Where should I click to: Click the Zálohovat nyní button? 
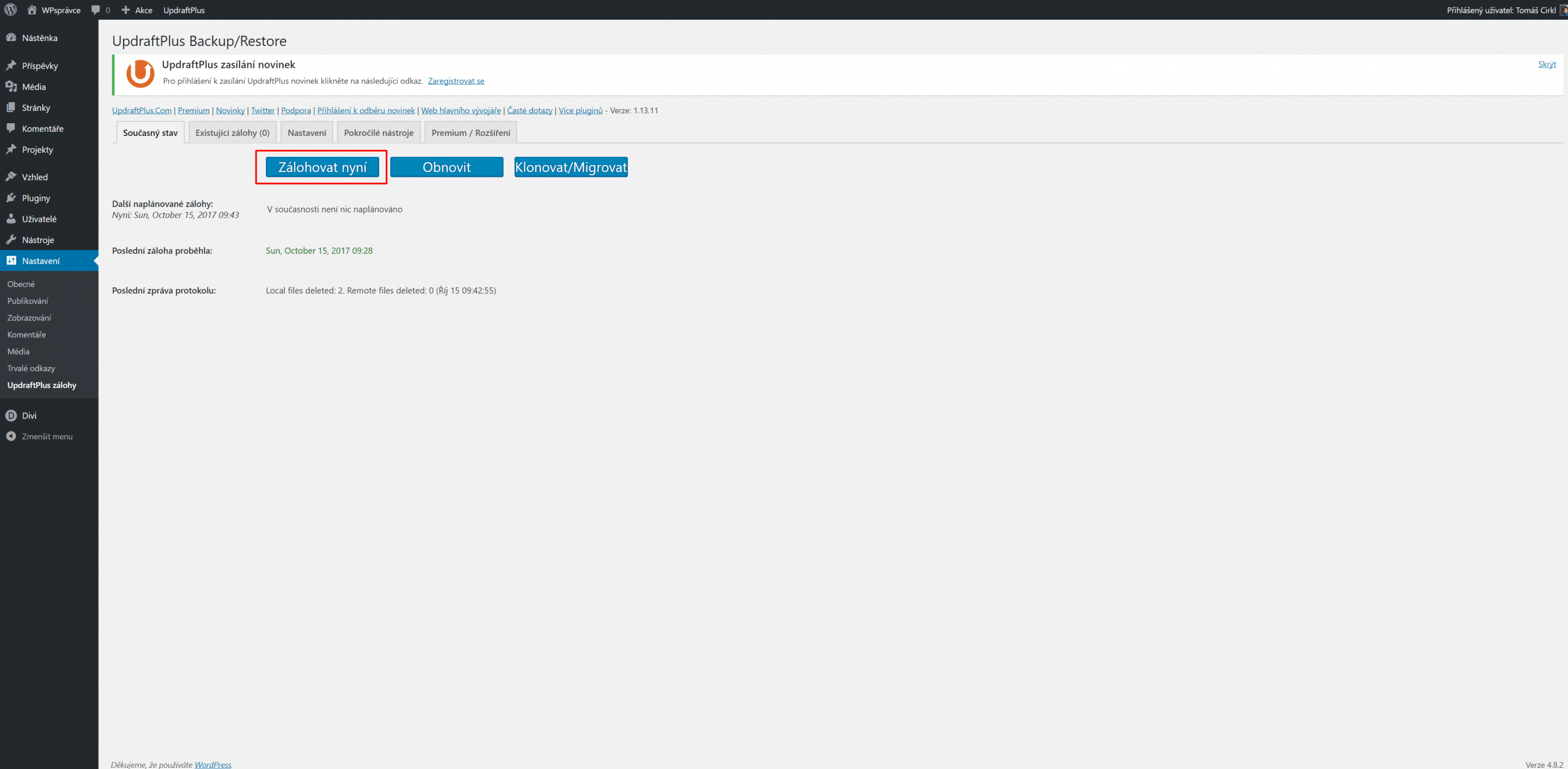tap(322, 167)
